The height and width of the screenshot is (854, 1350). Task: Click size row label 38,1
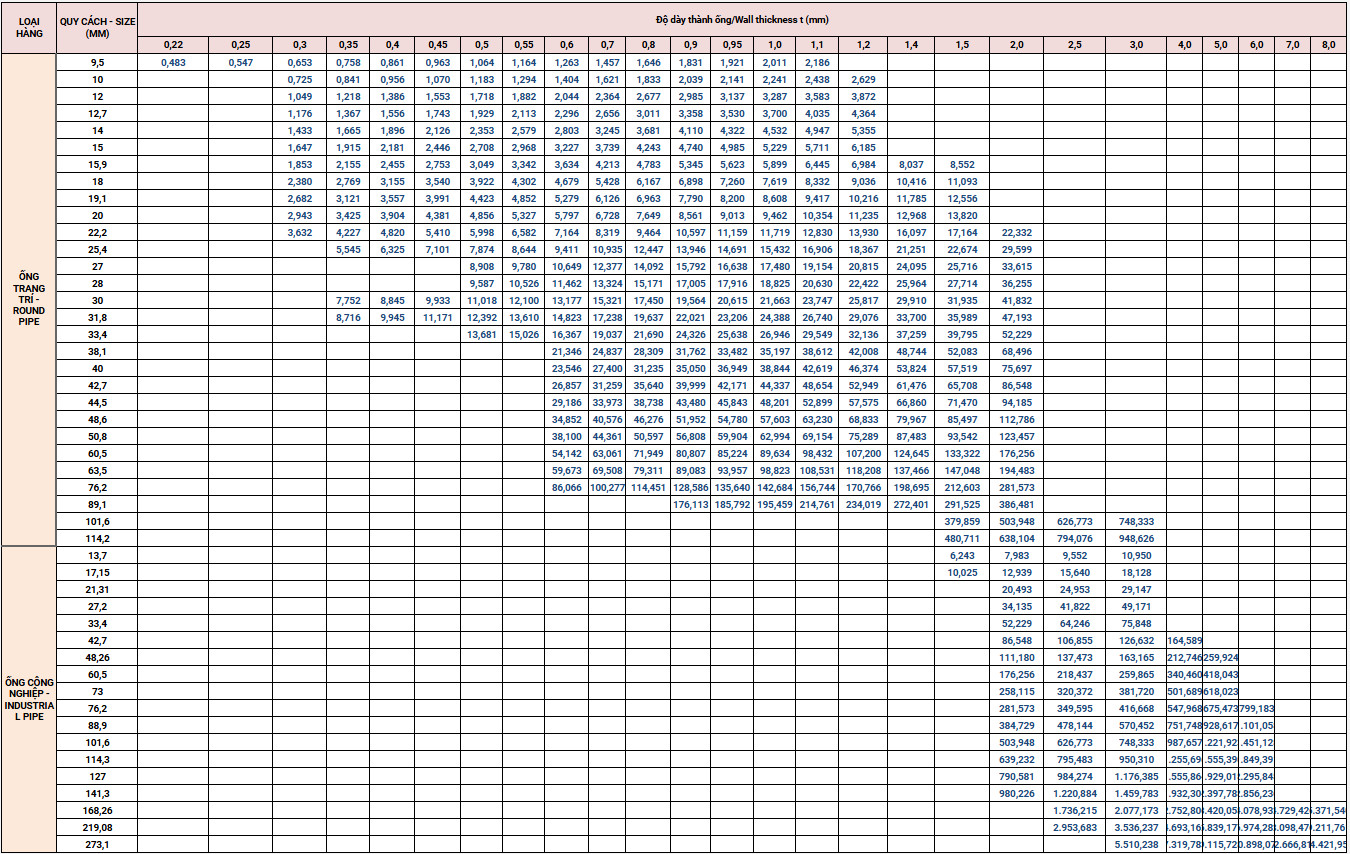pos(97,351)
